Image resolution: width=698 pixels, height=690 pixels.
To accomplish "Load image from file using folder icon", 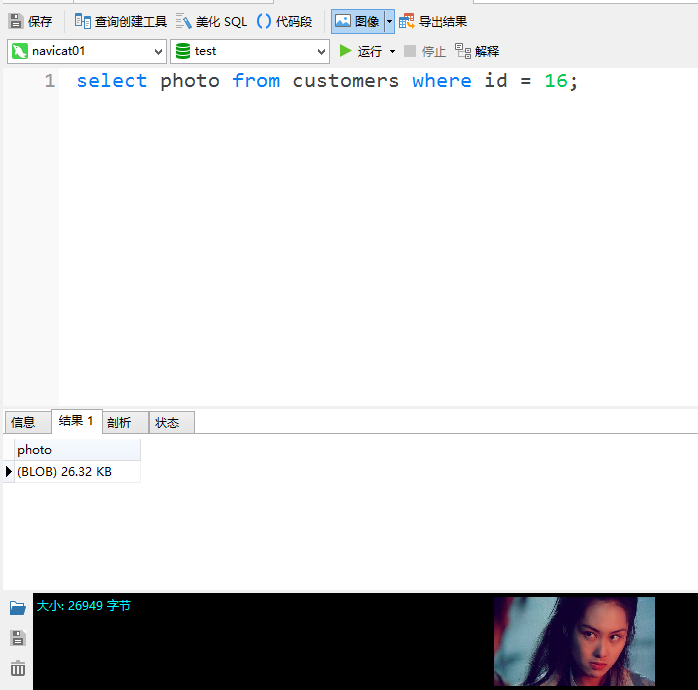I will tap(18, 608).
